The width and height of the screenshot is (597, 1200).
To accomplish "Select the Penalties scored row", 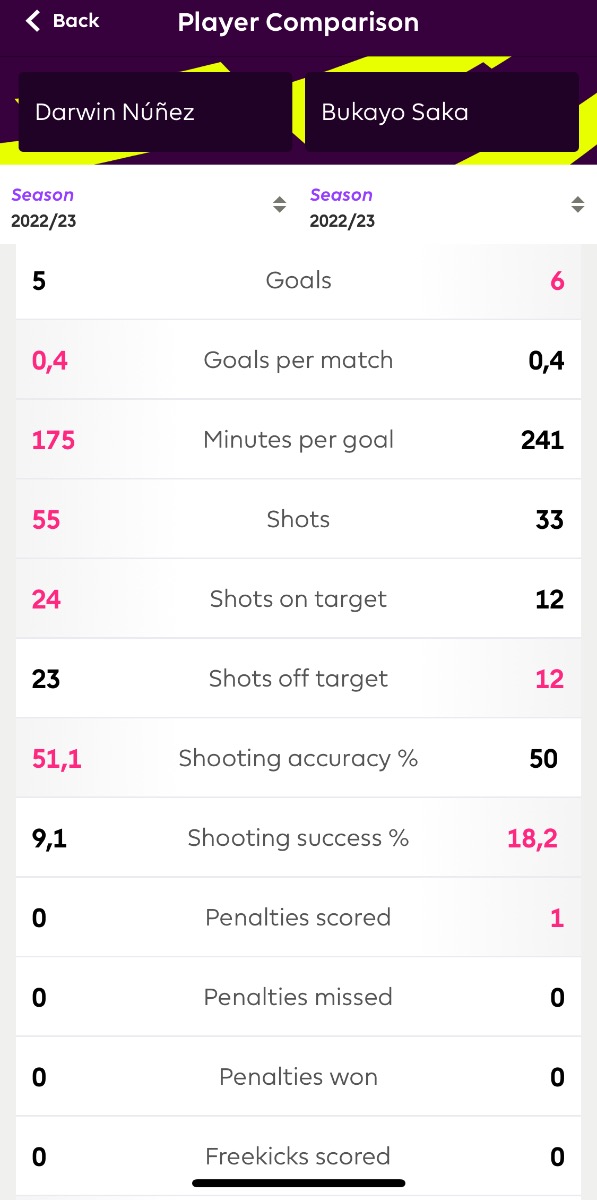I will [298, 917].
